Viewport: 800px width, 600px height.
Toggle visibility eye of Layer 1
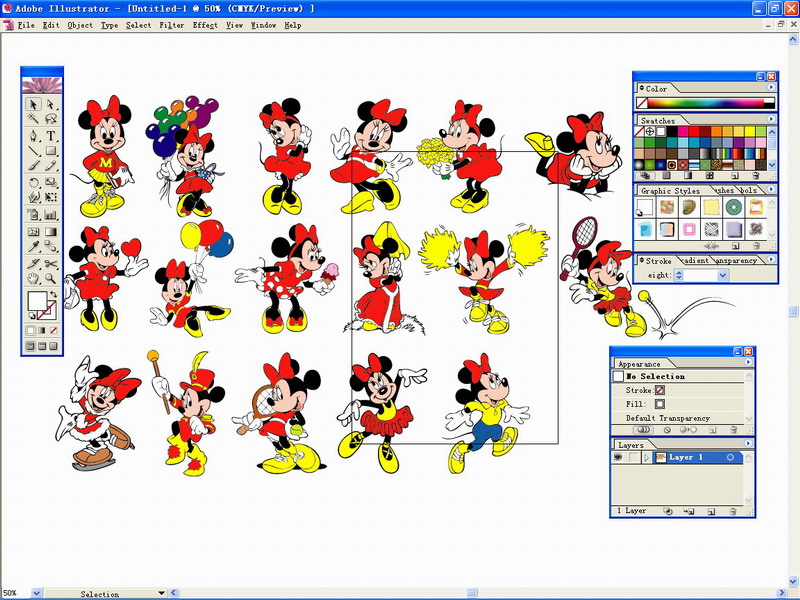(618, 457)
